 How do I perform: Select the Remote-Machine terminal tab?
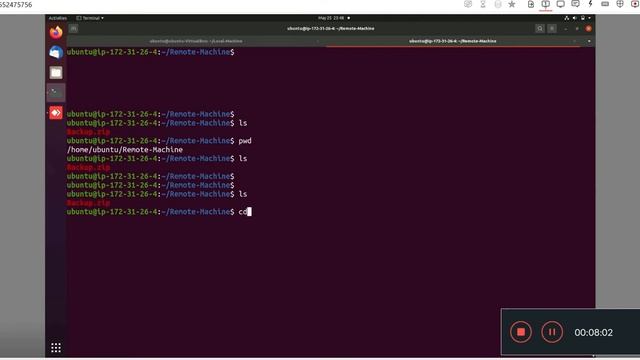(453, 41)
